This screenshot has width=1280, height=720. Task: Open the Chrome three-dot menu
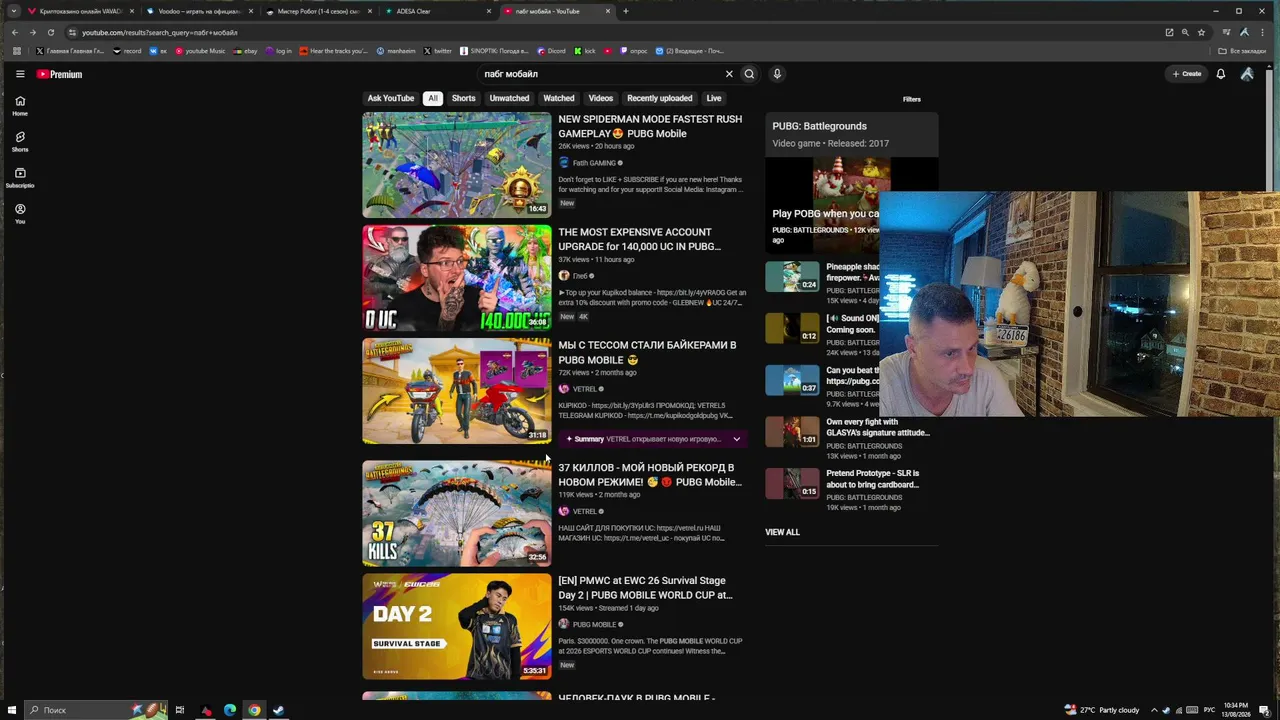pyautogui.click(x=1263, y=32)
